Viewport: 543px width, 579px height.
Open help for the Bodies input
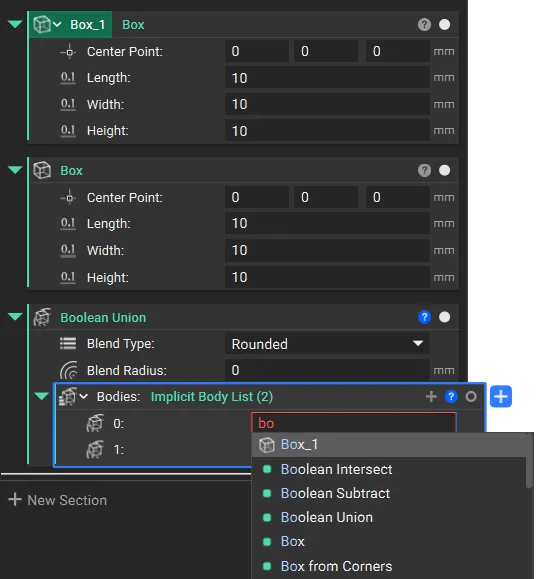coord(451,397)
